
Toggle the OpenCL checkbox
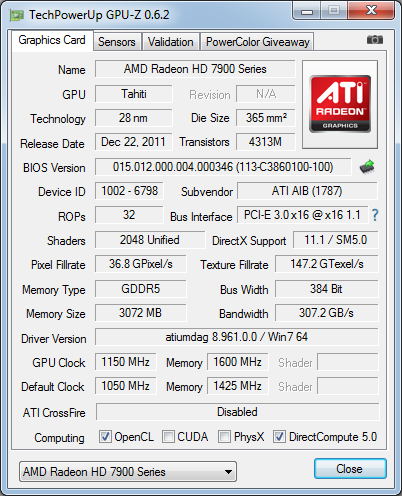[x=105, y=436]
